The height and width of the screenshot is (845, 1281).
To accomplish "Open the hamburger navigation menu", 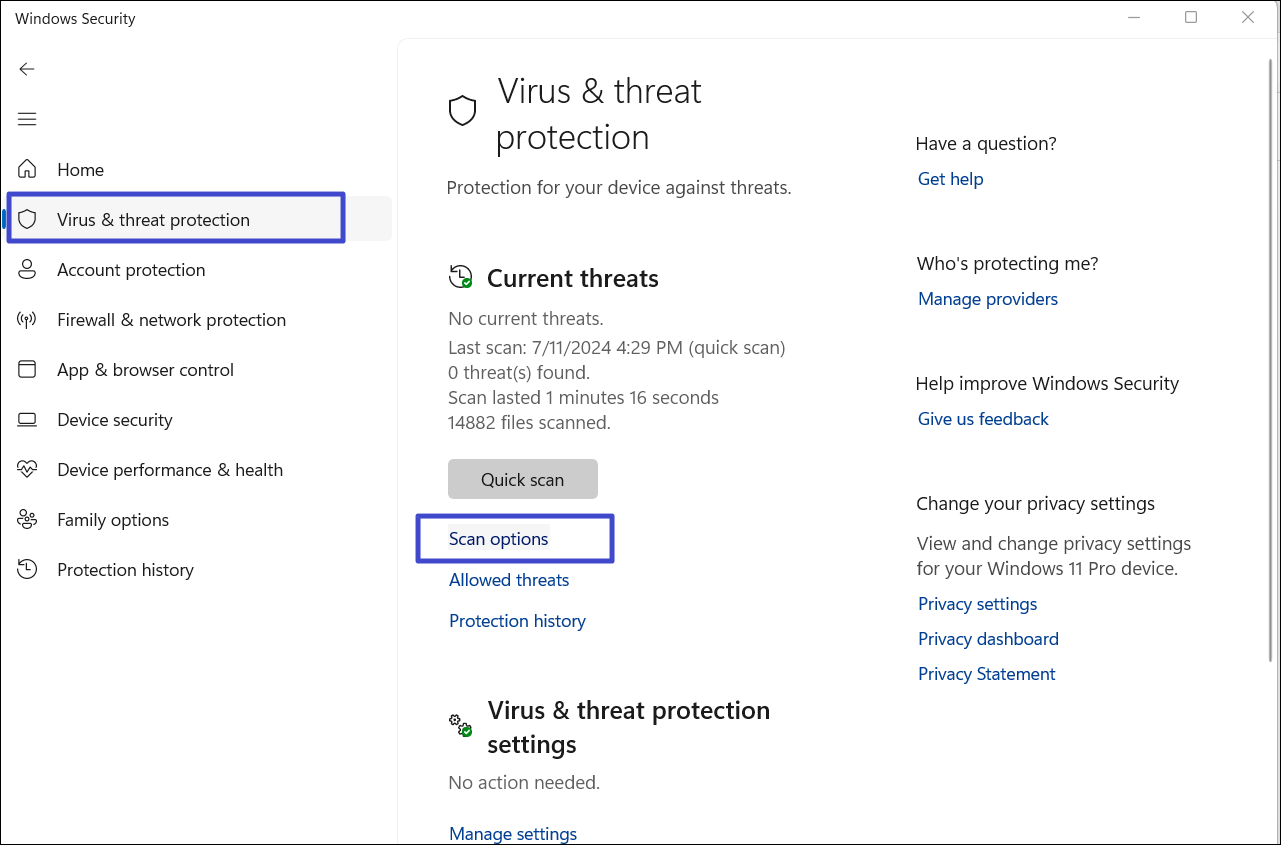I will click(27, 119).
